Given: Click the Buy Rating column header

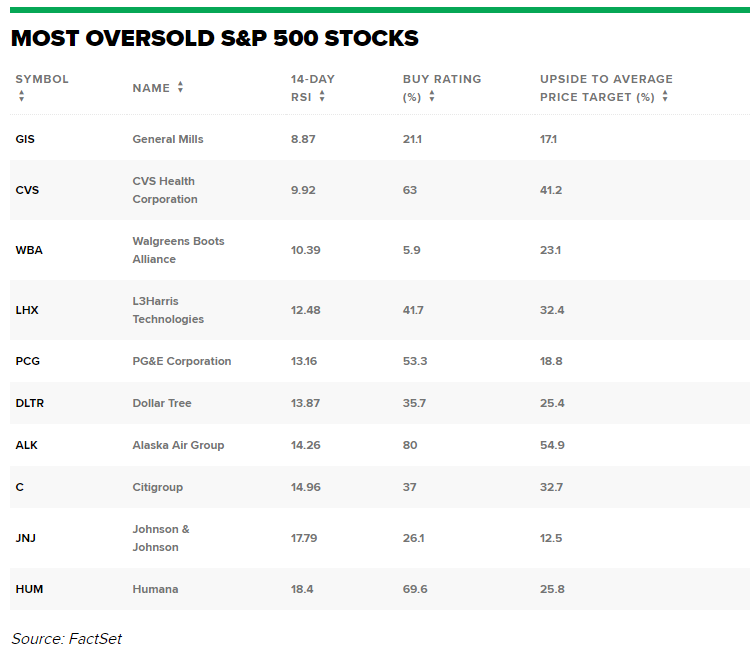Looking at the screenshot, I should click(x=441, y=79).
